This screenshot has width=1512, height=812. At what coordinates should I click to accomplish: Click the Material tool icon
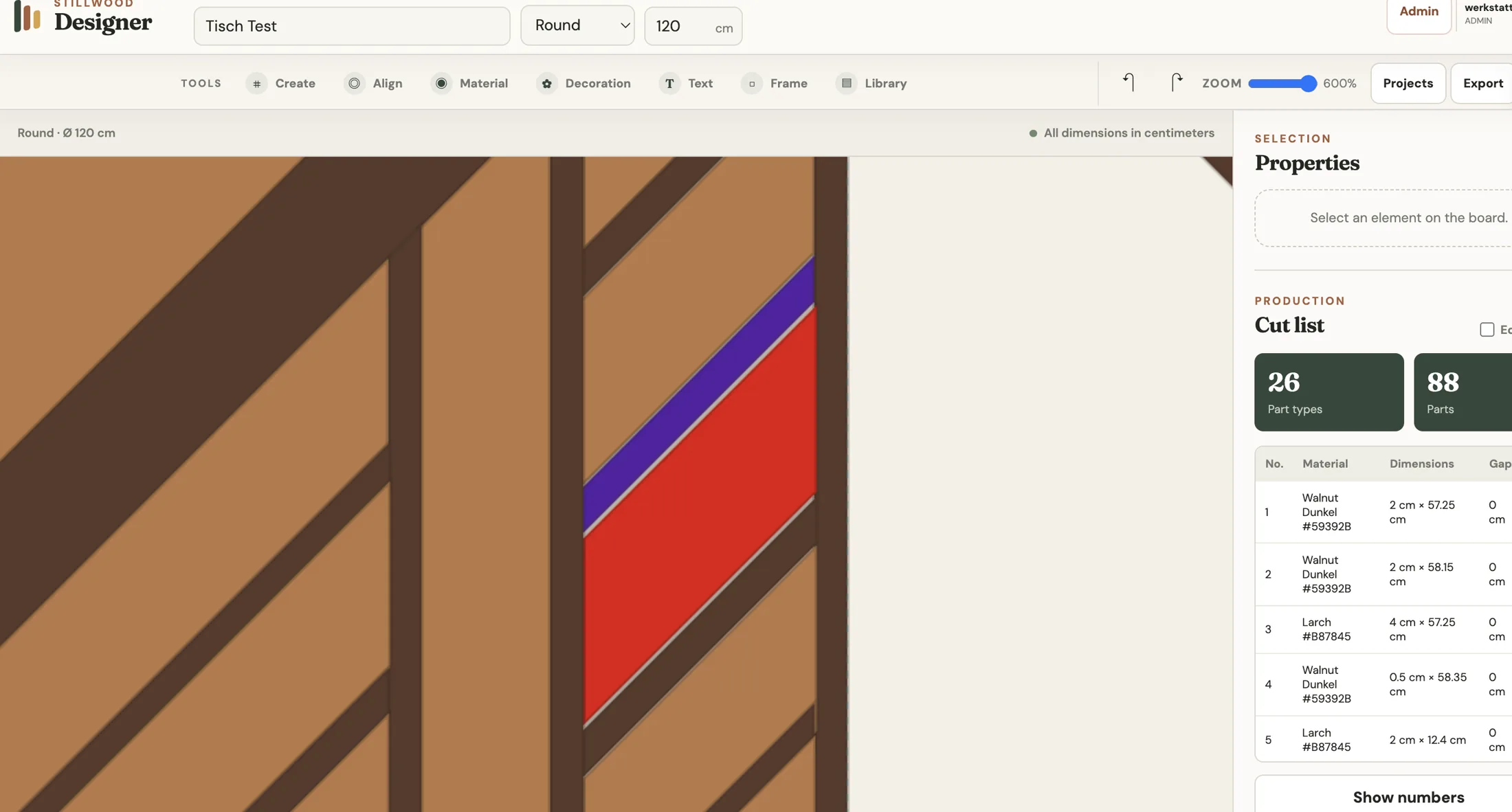click(x=441, y=83)
